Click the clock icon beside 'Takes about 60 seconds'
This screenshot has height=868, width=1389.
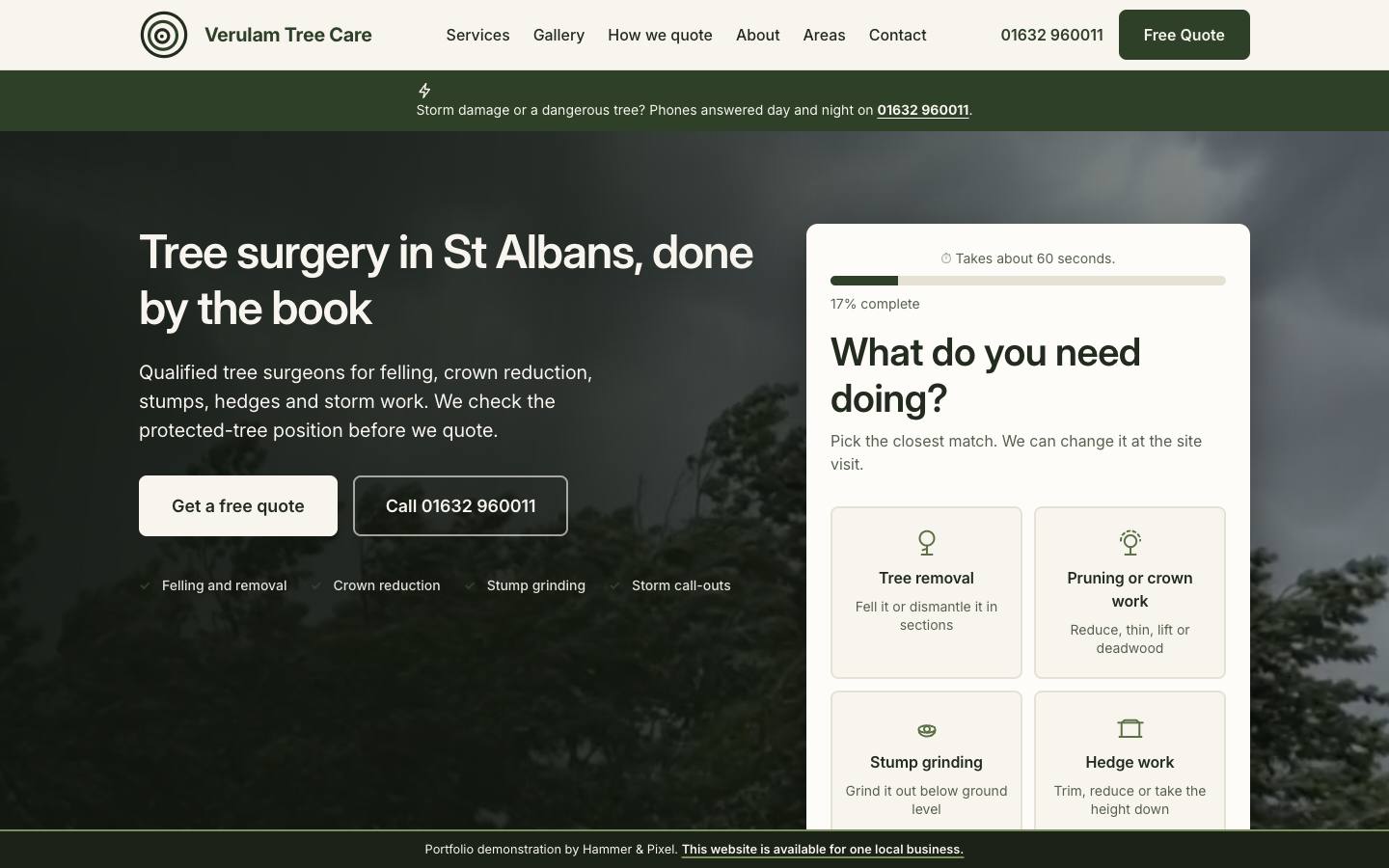946,258
